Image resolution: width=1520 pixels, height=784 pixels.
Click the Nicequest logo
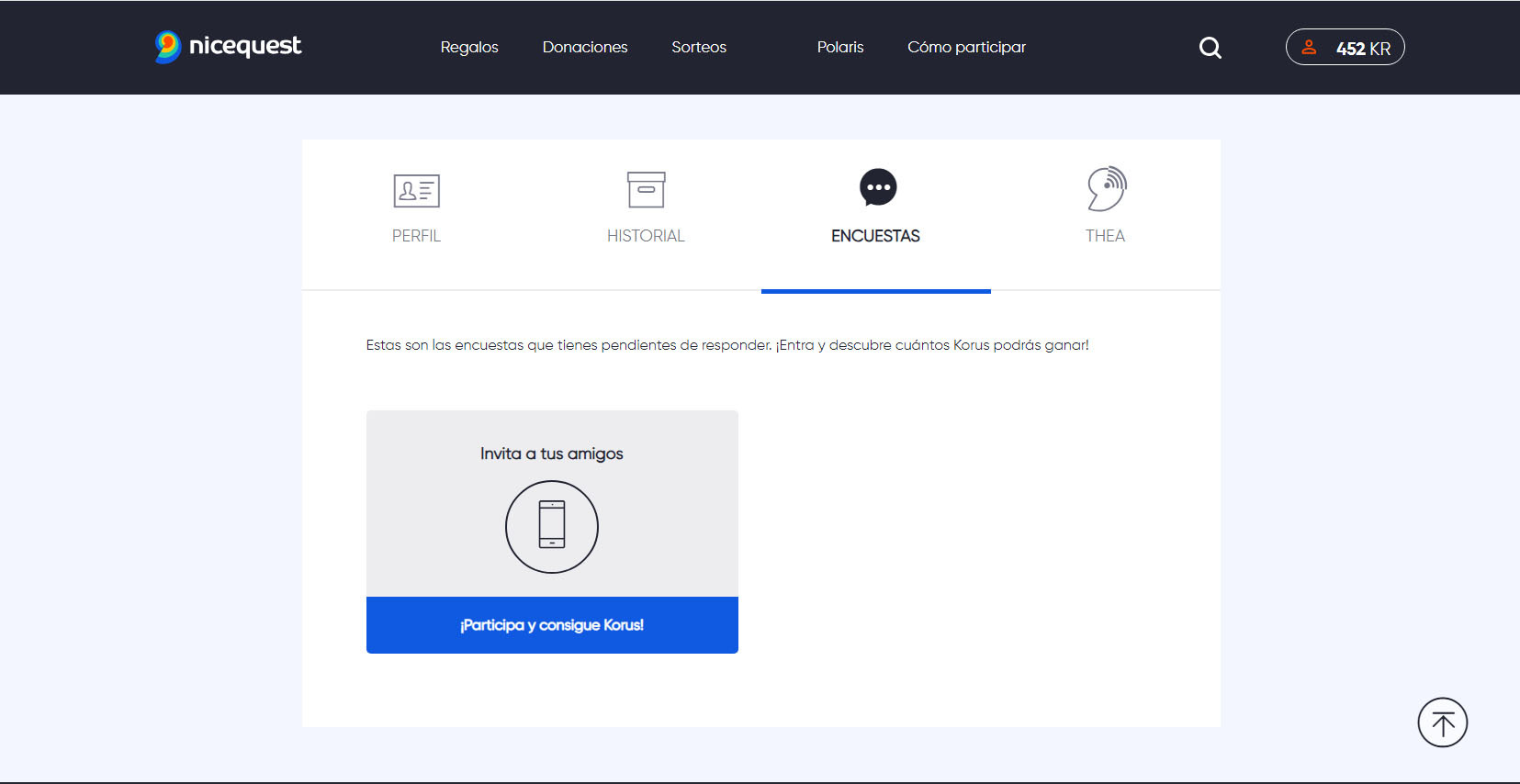click(x=228, y=47)
